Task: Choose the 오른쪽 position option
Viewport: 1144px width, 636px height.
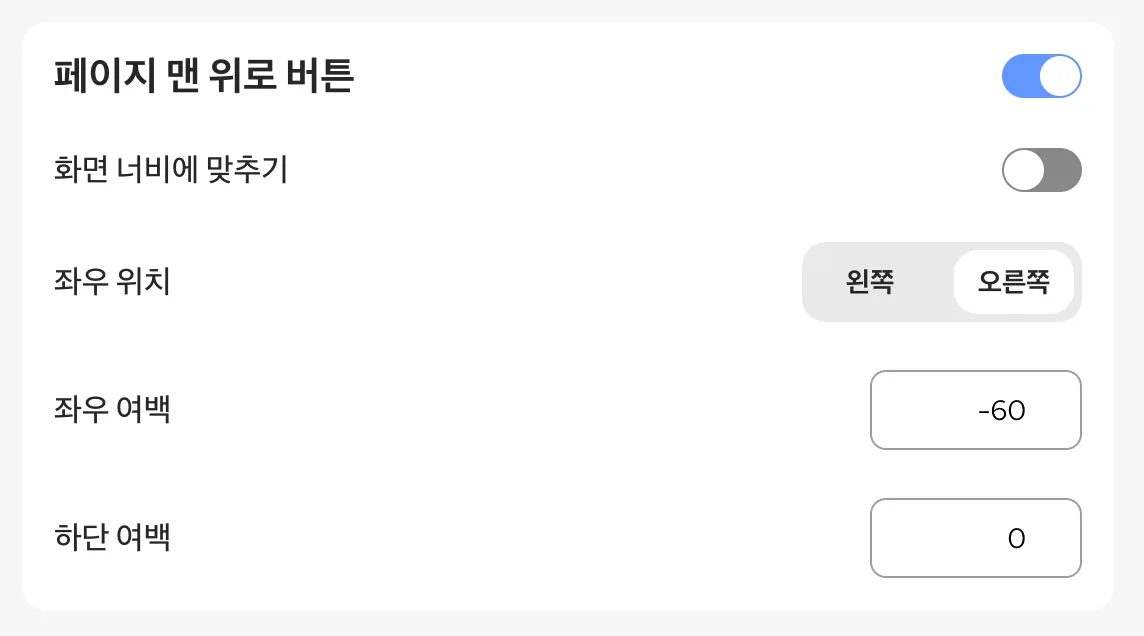Action: pos(1013,282)
